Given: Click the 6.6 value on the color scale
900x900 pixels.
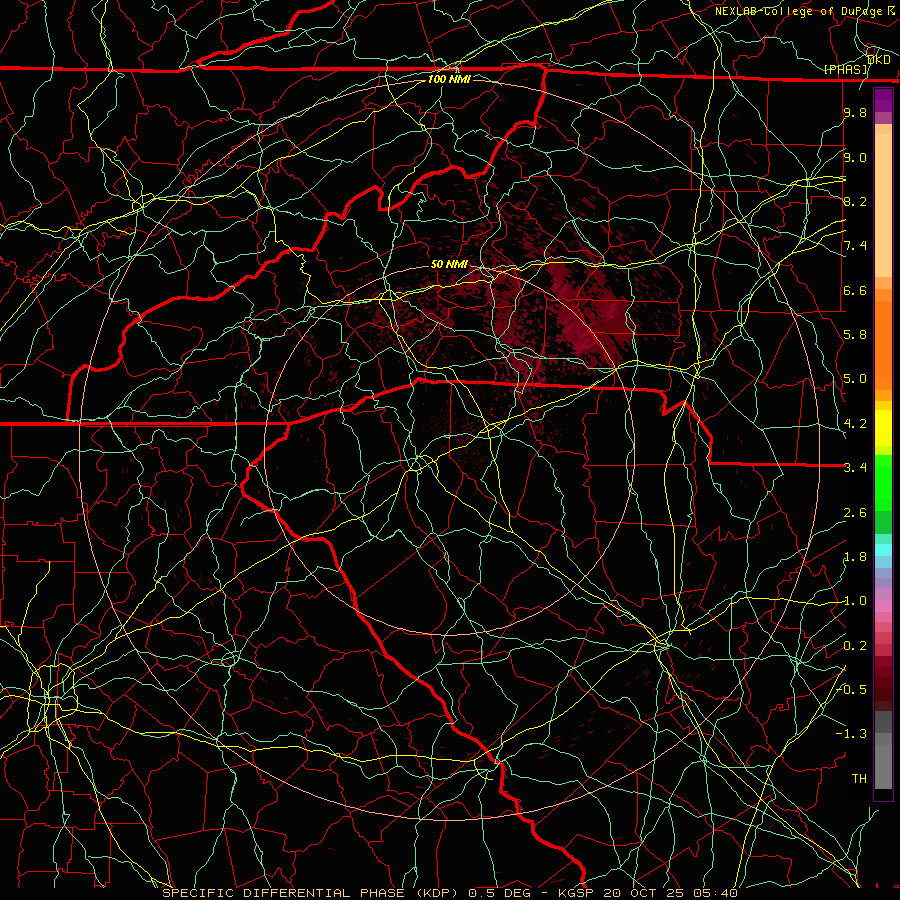Looking at the screenshot, I should click(855, 290).
